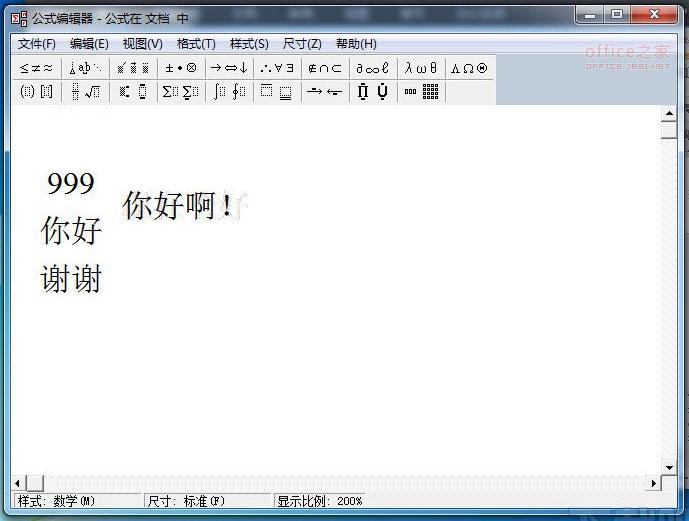Open the embellishments palette

point(133,68)
